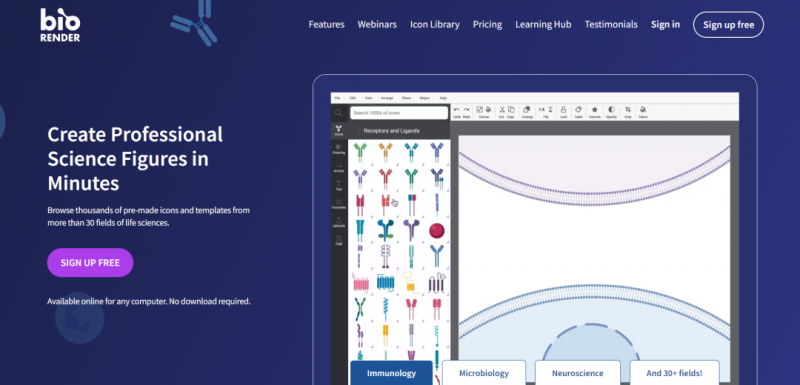800x385 pixels.
Task: Open the Opacity tool icon
Action: click(x=611, y=110)
